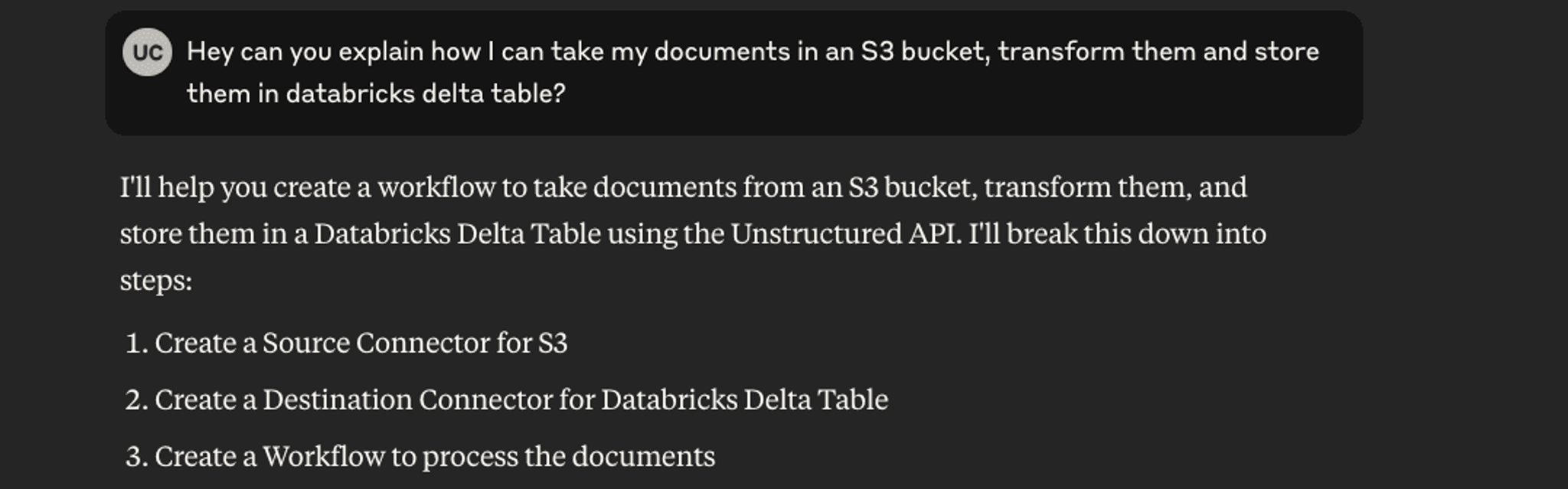This screenshot has height=489, width=1568.
Task: Click the word 'steps:' in the reply
Action: [156, 281]
